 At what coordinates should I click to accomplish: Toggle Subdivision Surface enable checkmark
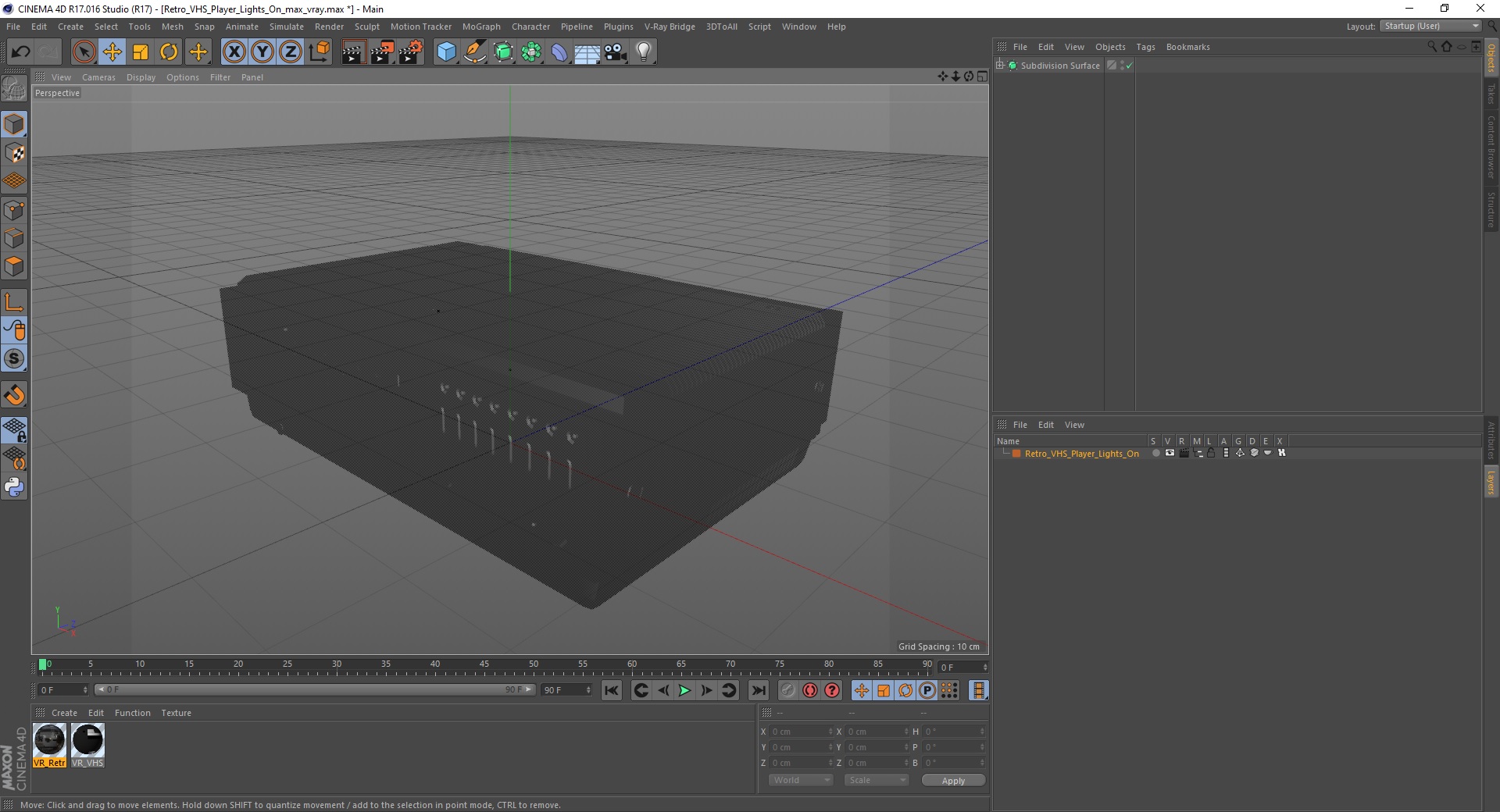click(1129, 66)
